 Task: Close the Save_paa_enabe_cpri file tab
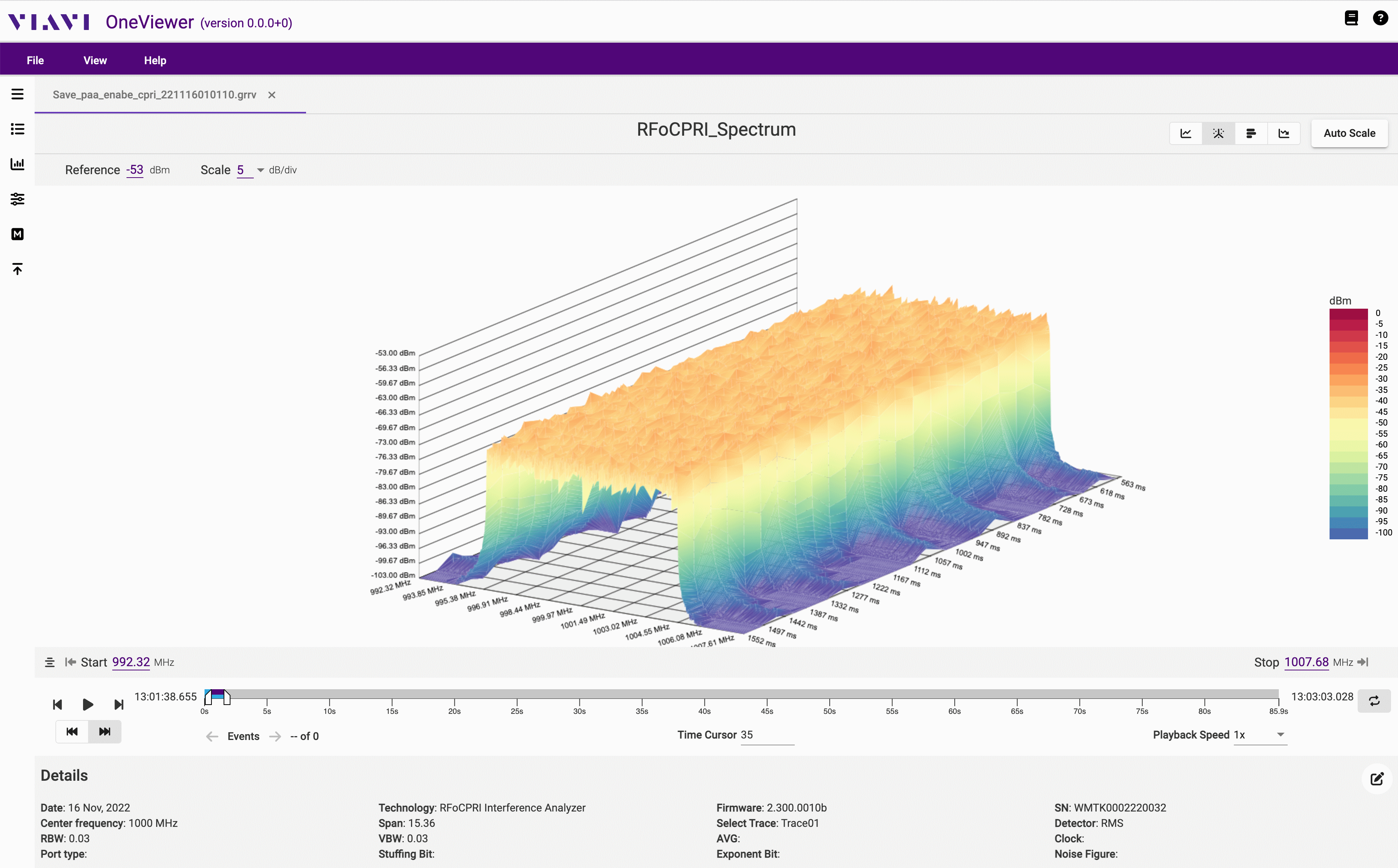(271, 95)
